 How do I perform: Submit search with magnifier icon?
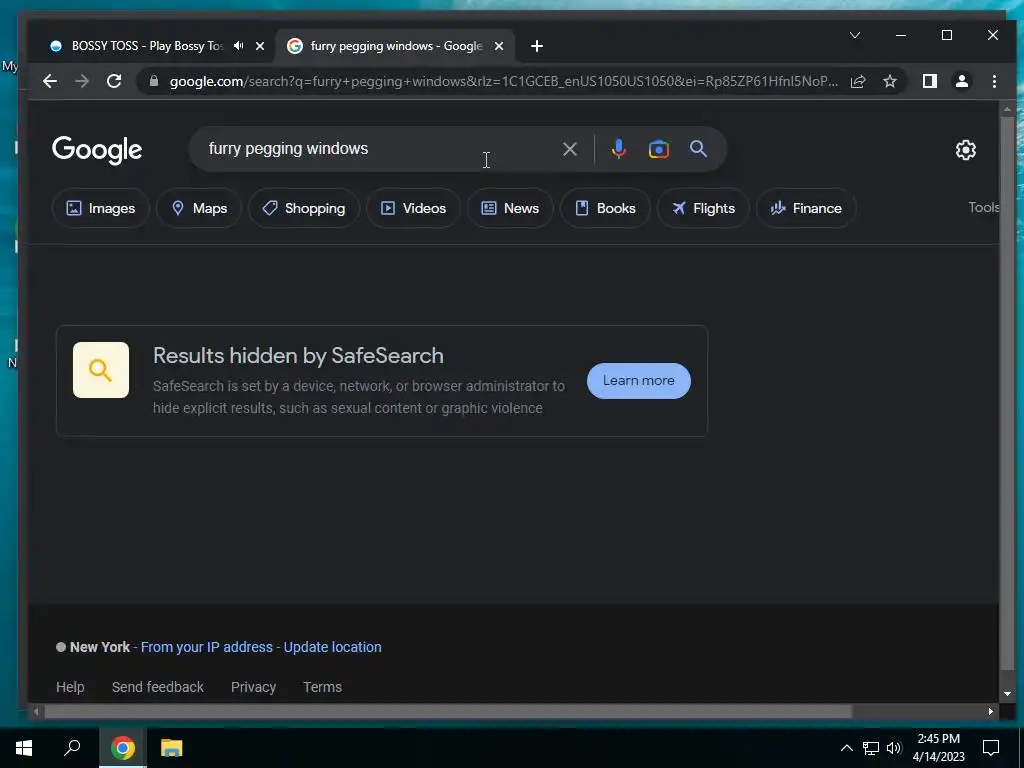(x=698, y=149)
